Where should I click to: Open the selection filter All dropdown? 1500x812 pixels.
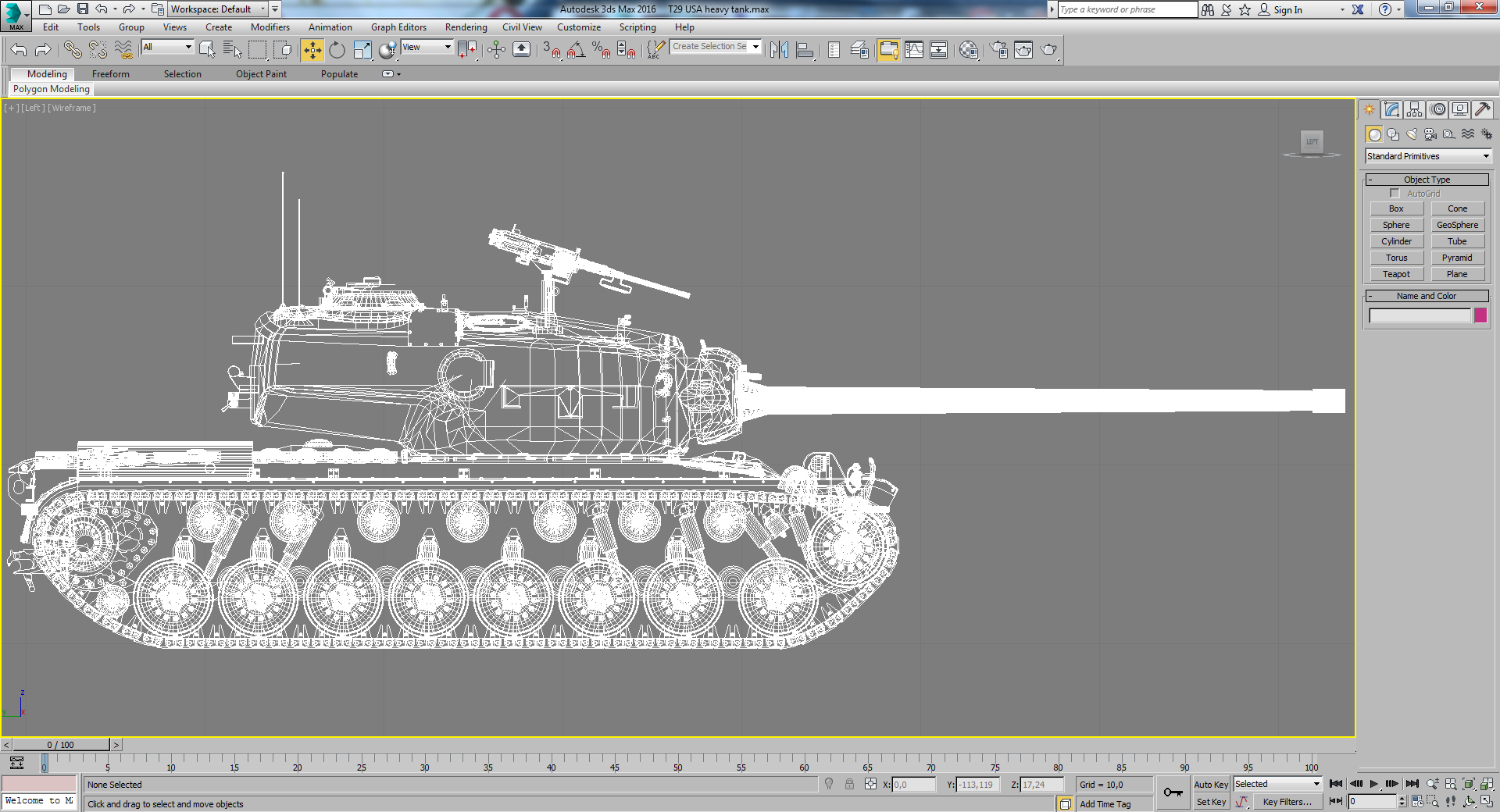tap(190, 47)
